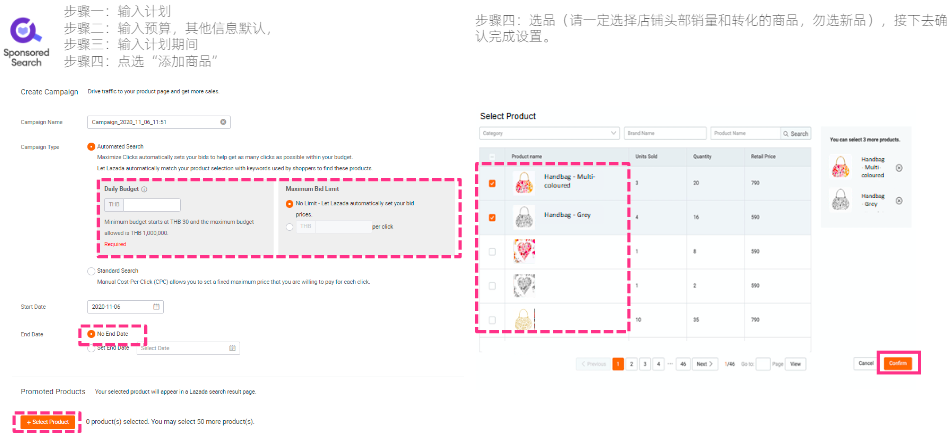Toggle the select-all checkbox in the table header
The image size is (950, 440).
491,156
